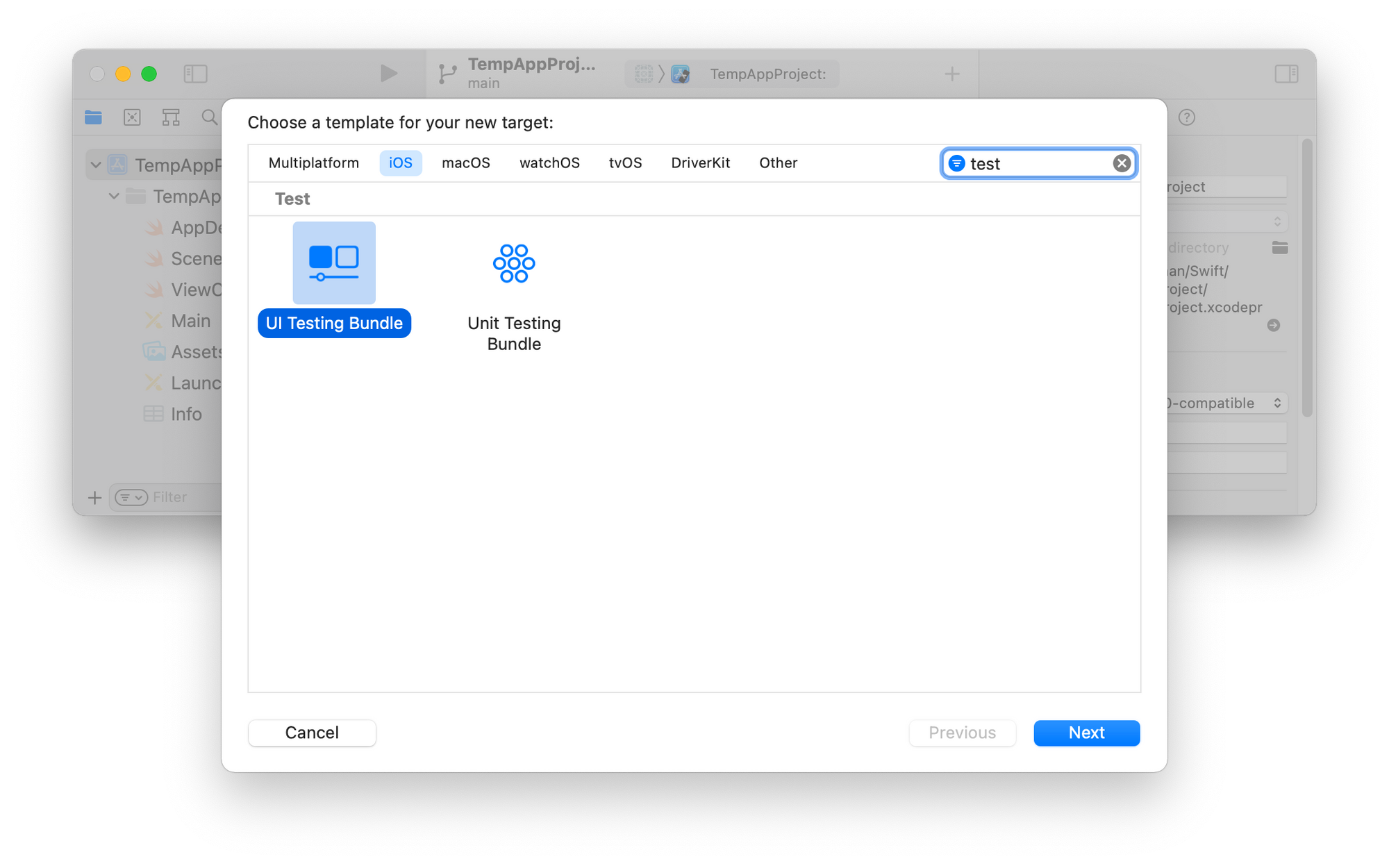Click the iOS platform tab icon
Viewport: 1389px width, 868px height.
tap(400, 162)
